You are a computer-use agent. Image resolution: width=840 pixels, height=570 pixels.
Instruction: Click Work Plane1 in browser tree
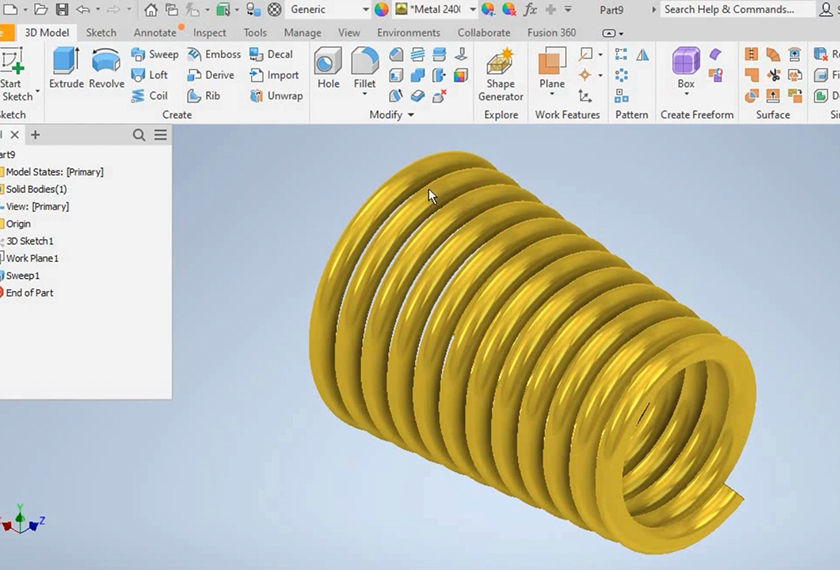[x=32, y=259]
